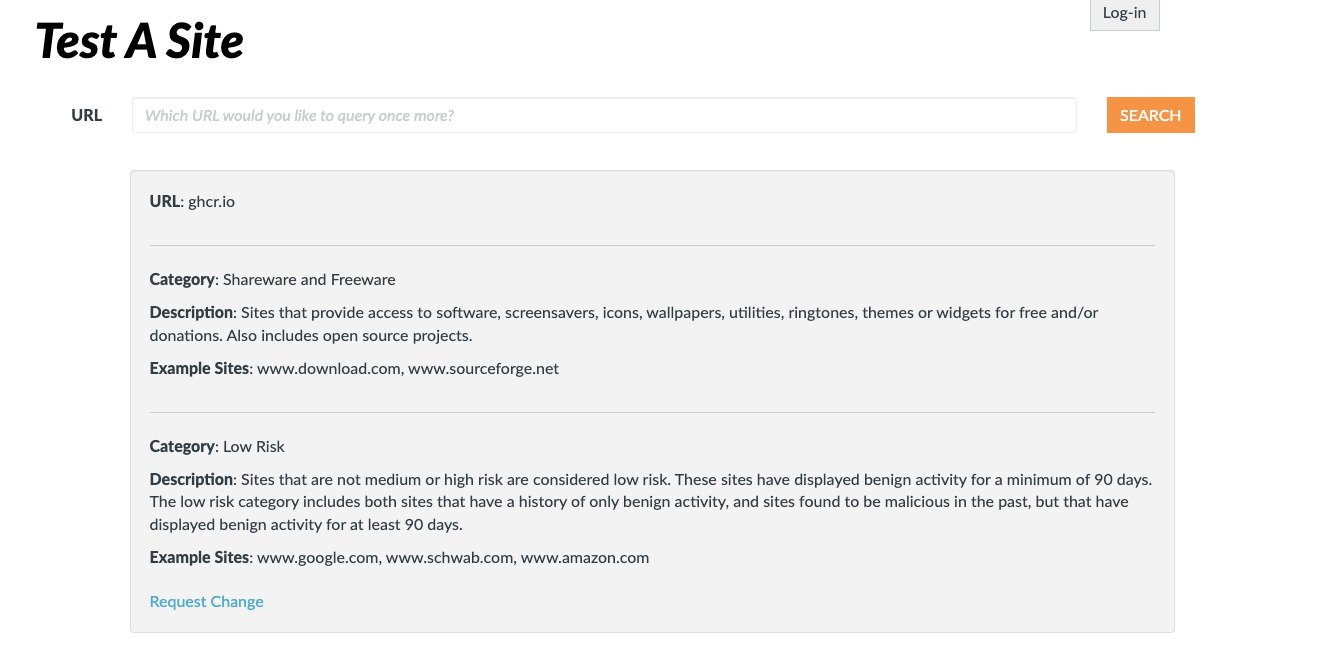Select the Low Risk description text
This screenshot has width=1330, height=651.
click(650, 500)
